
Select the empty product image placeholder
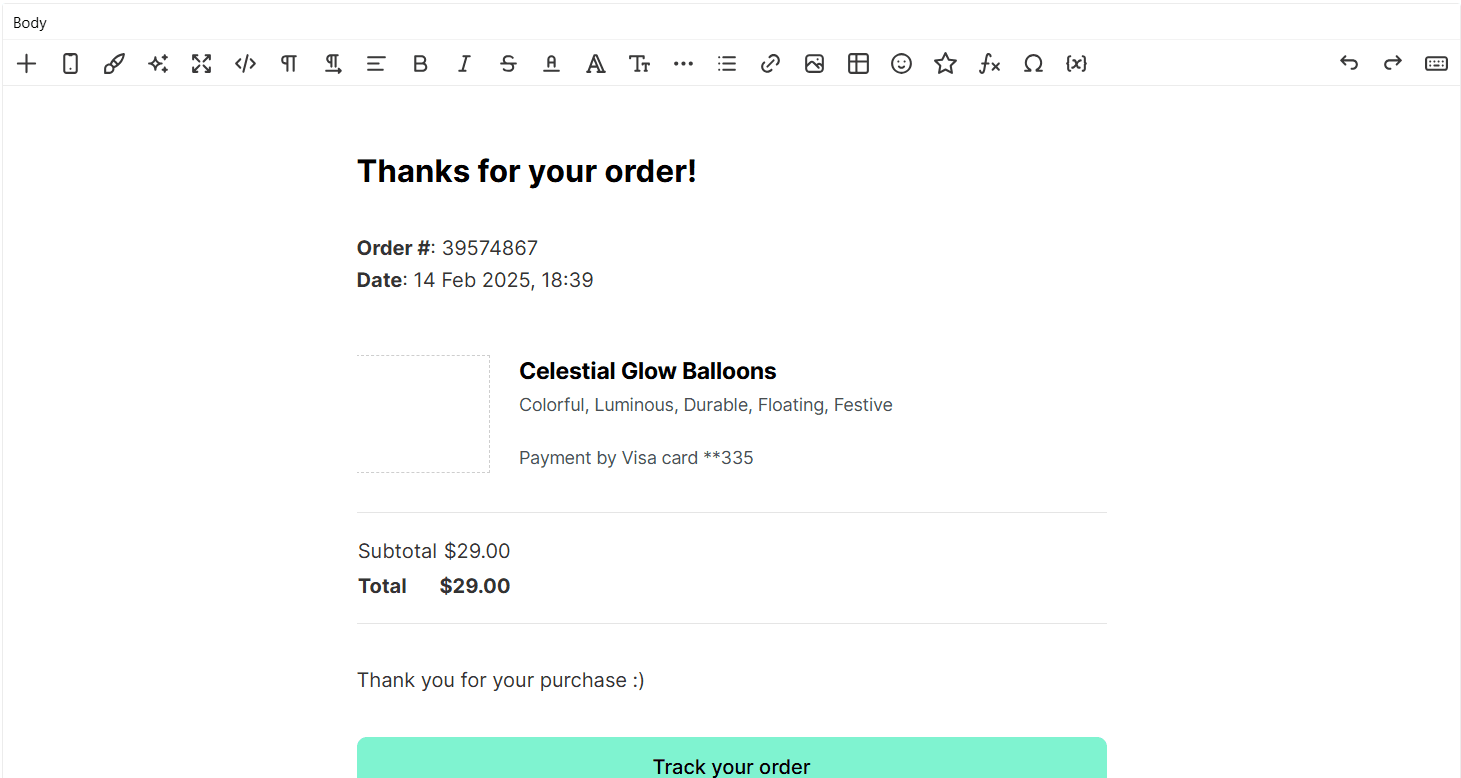[x=423, y=414]
